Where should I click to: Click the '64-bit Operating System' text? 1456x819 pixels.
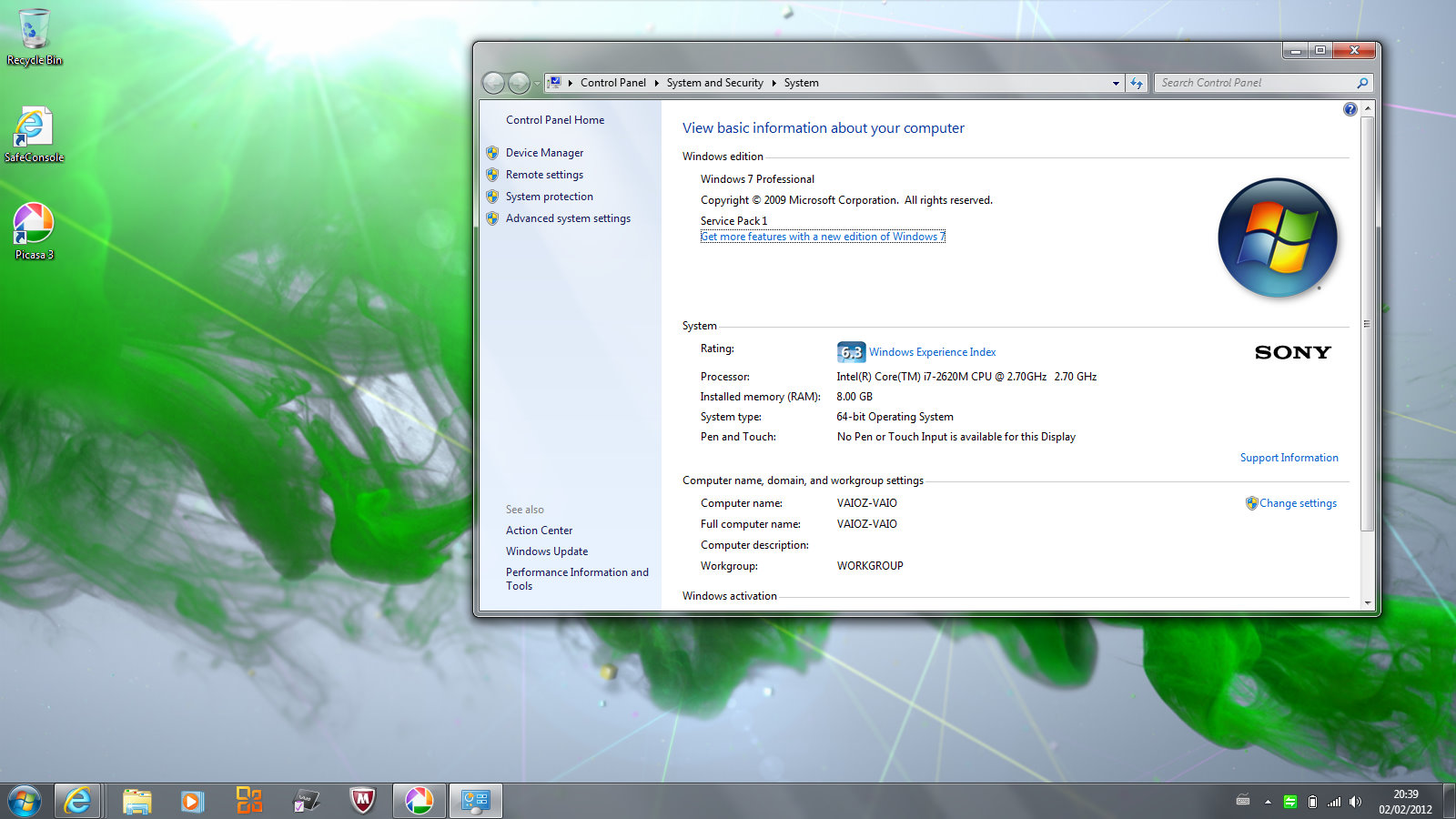click(x=895, y=417)
